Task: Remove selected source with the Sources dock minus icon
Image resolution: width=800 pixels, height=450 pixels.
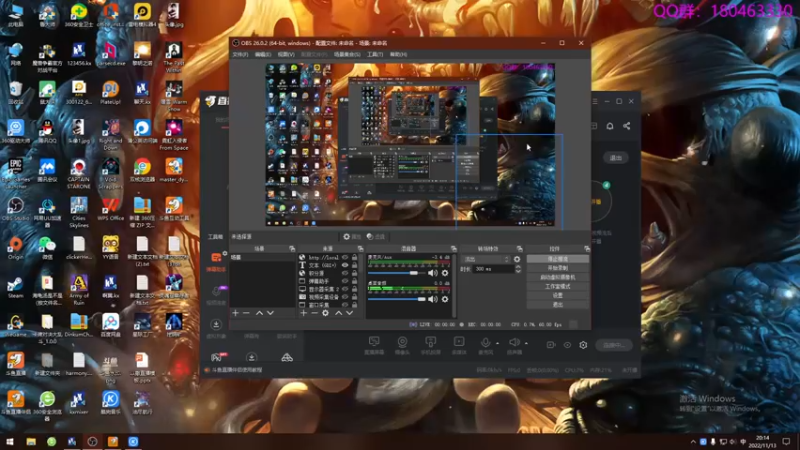Action: tap(314, 313)
